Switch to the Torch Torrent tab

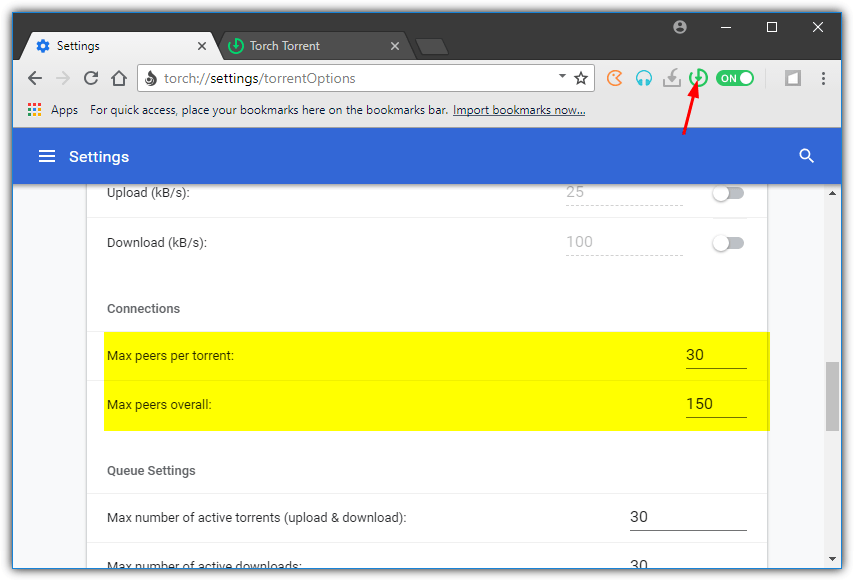pos(316,46)
